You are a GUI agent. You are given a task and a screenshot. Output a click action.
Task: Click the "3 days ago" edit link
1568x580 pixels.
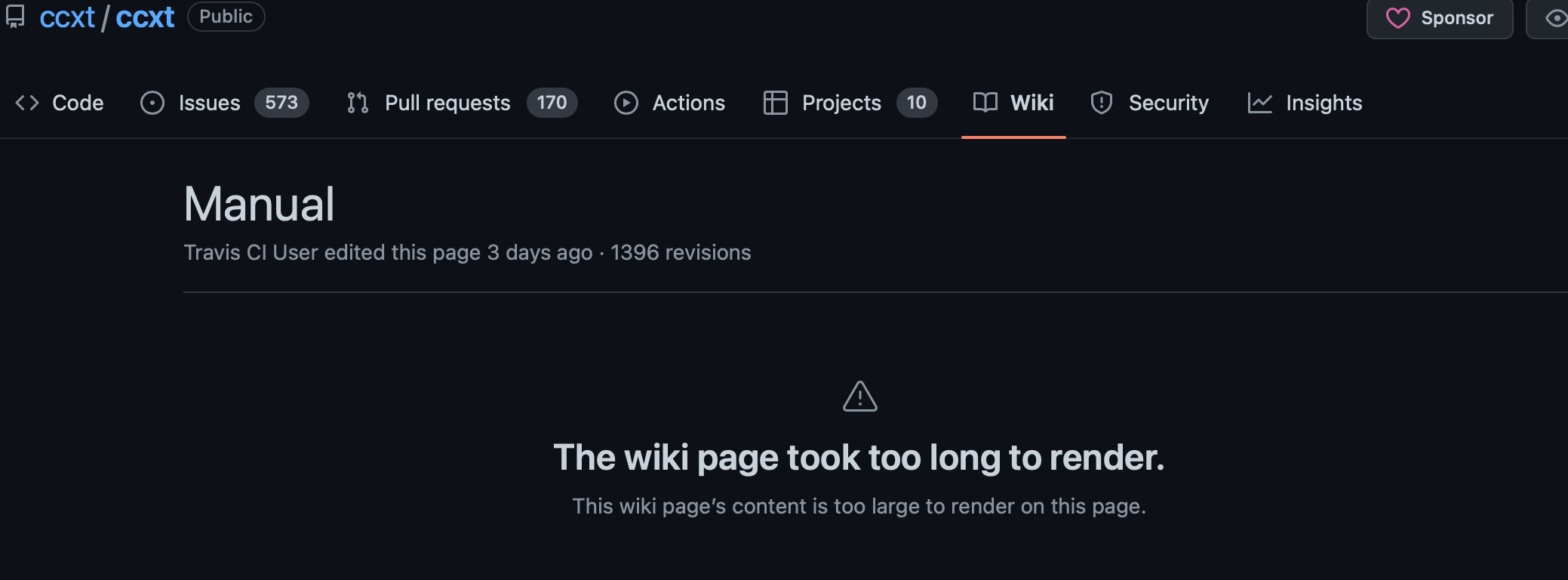(x=539, y=252)
